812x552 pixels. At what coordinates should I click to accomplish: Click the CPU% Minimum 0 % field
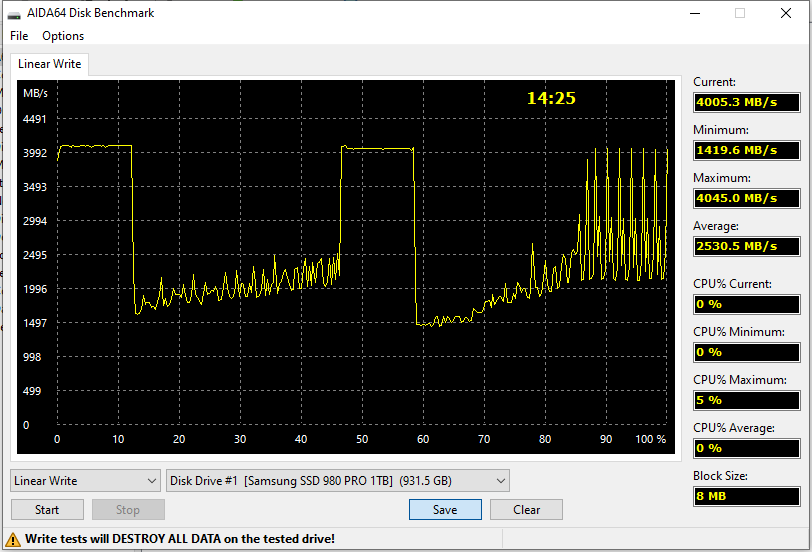tap(747, 352)
